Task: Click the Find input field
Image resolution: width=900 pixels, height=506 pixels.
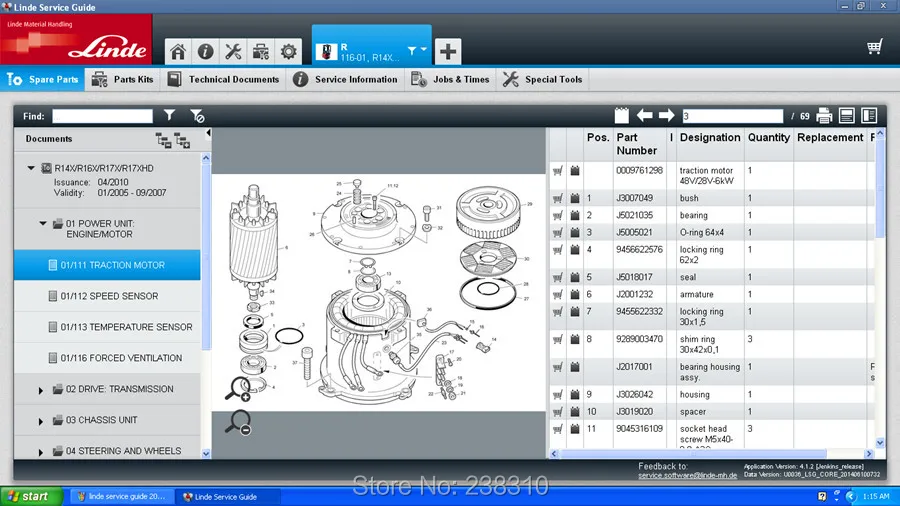Action: (102, 116)
